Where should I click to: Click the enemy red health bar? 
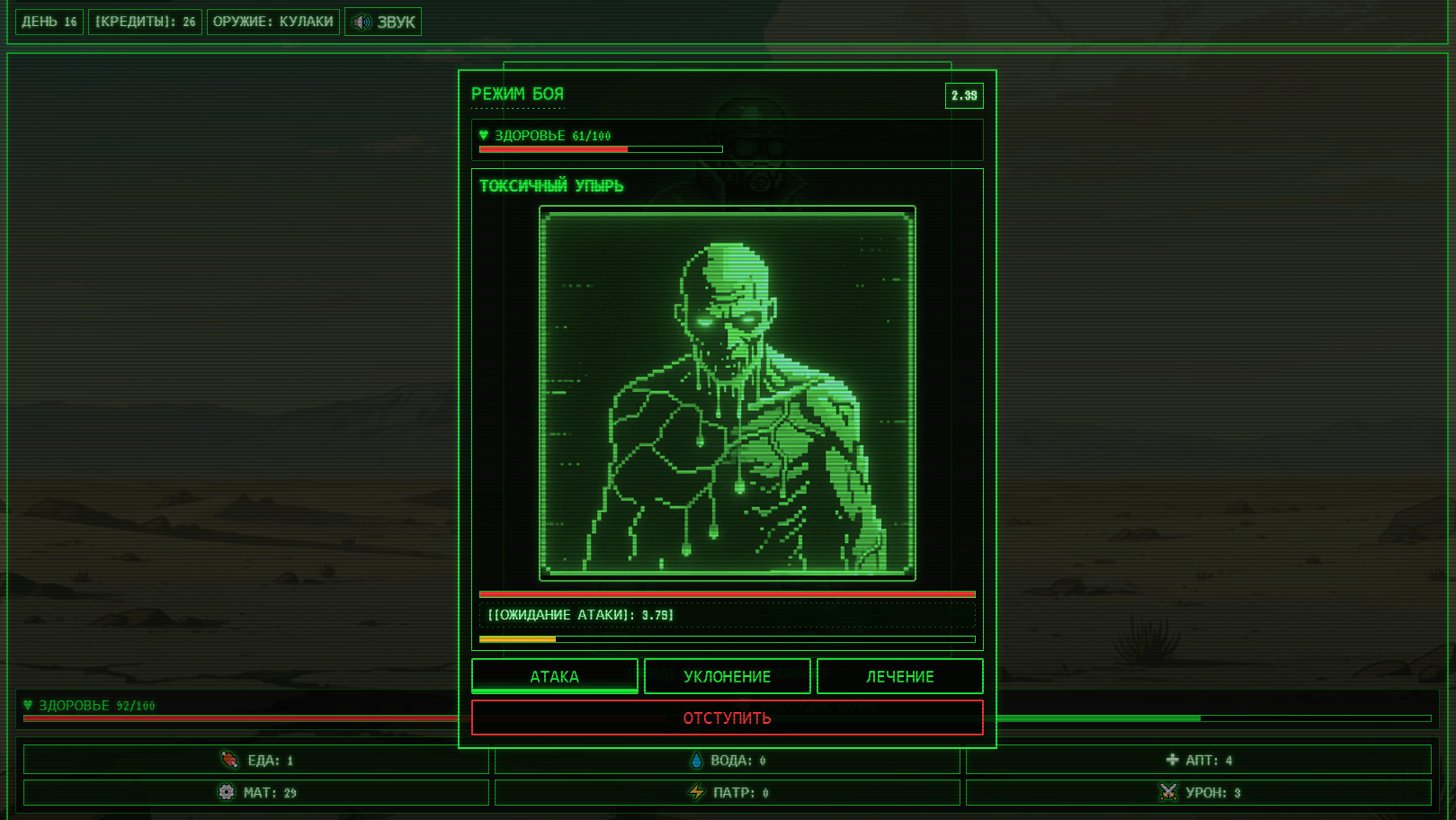tap(728, 593)
